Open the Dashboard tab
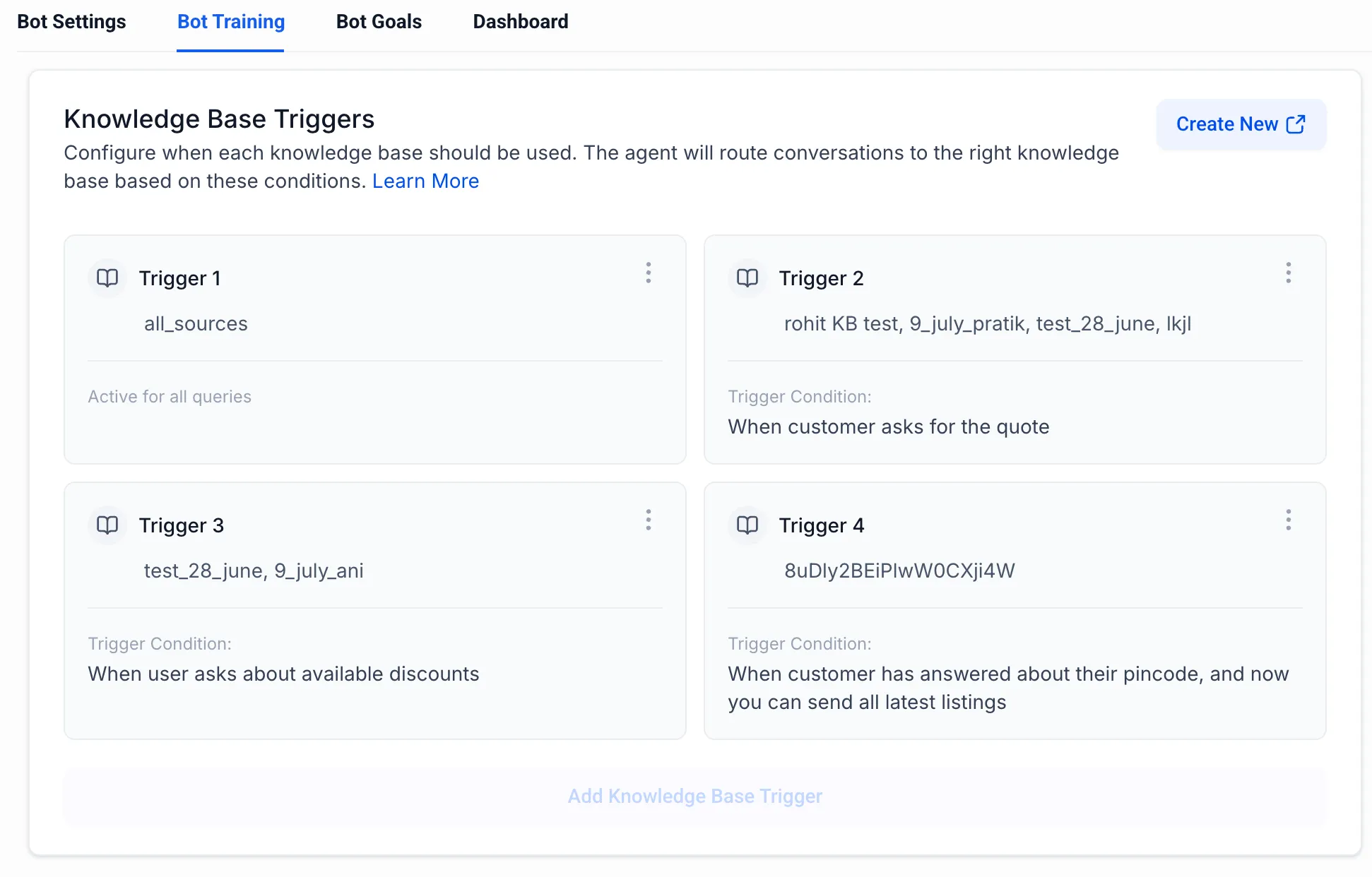Viewport: 1372px width, 877px height. click(x=521, y=22)
